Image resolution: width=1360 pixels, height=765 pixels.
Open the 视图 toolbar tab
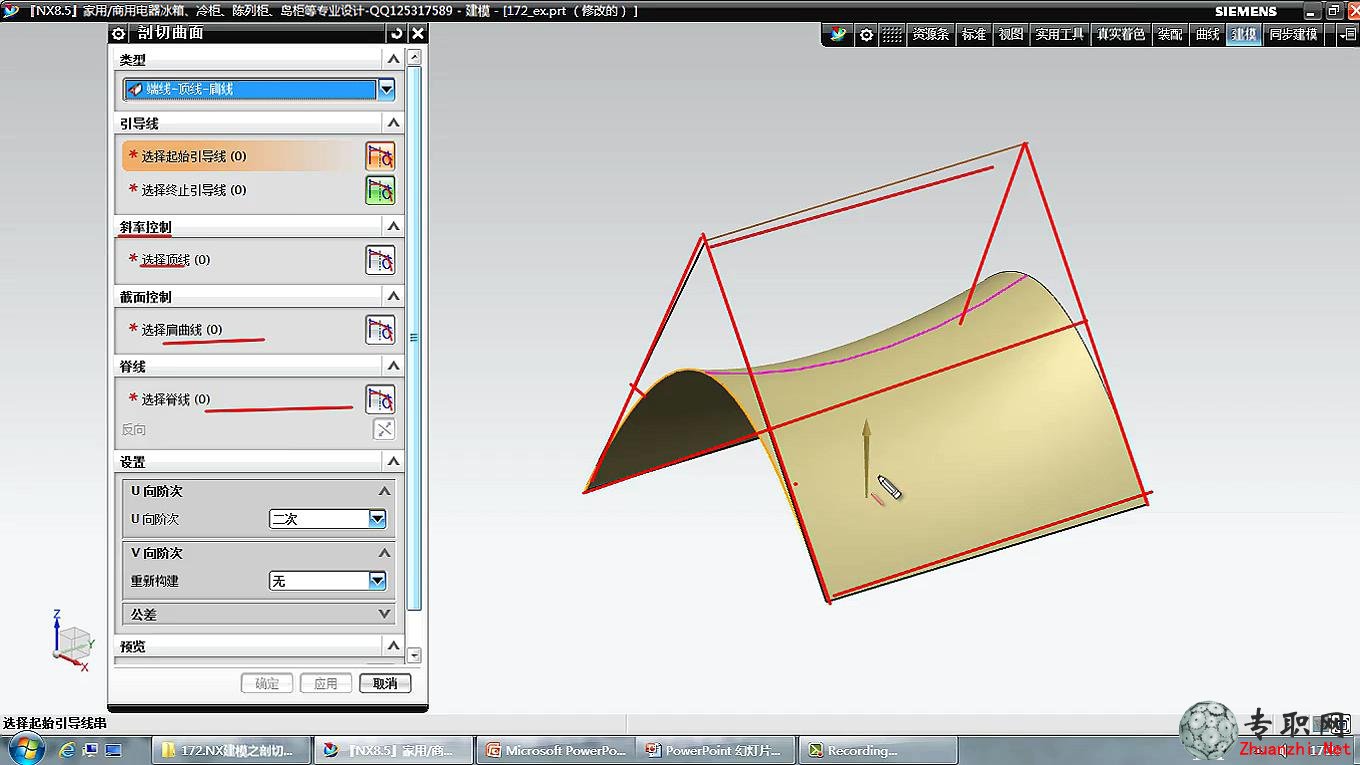1011,34
